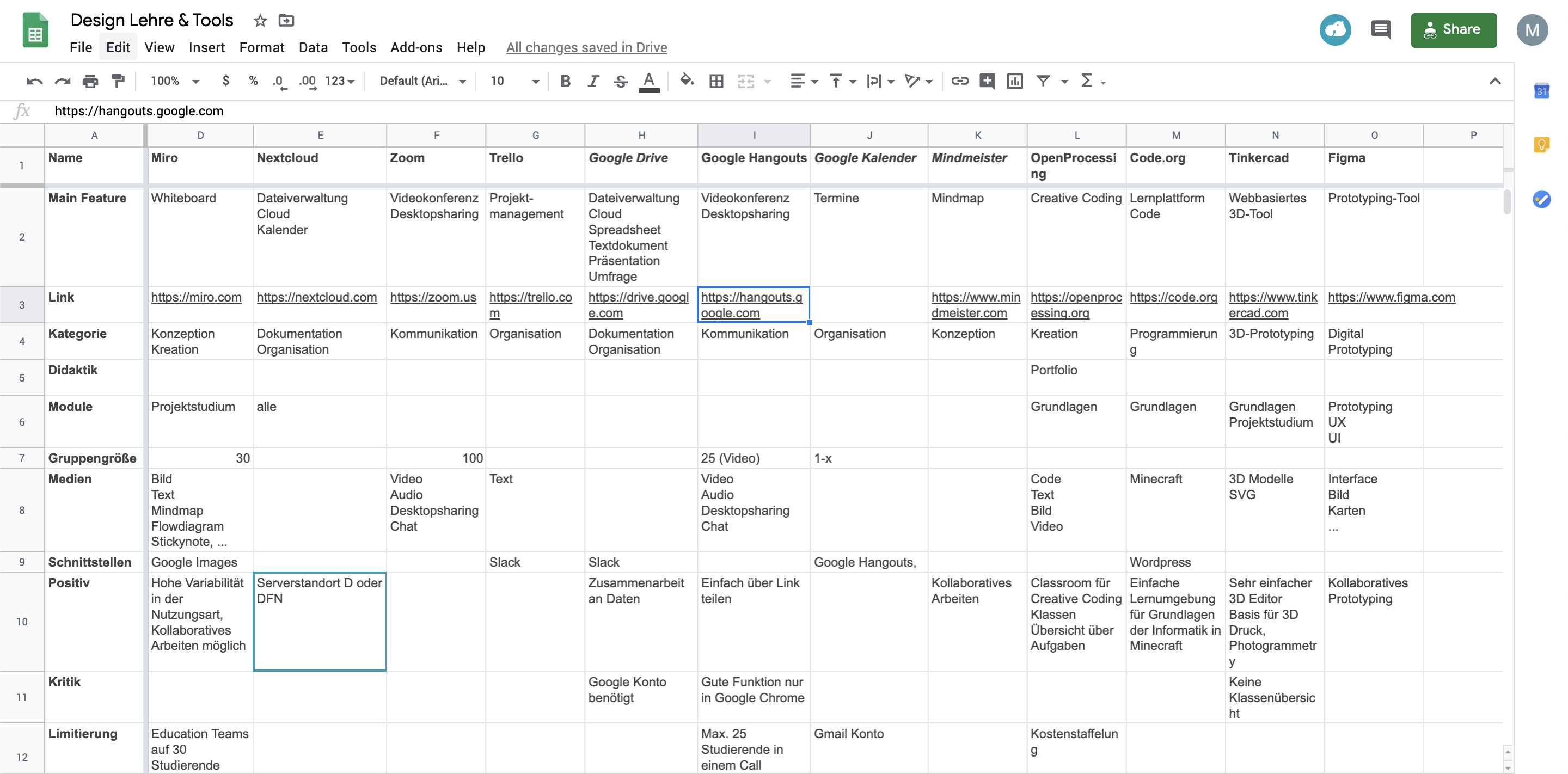
Task: Click the print icon in toolbar
Action: 90,81
